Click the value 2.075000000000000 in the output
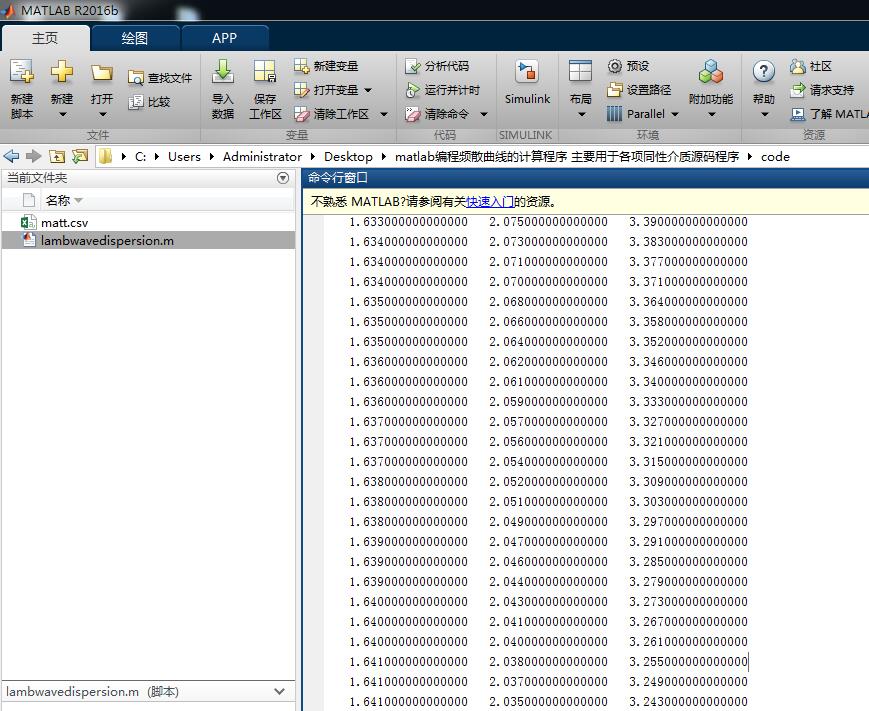Image resolution: width=869 pixels, height=711 pixels. (x=548, y=222)
